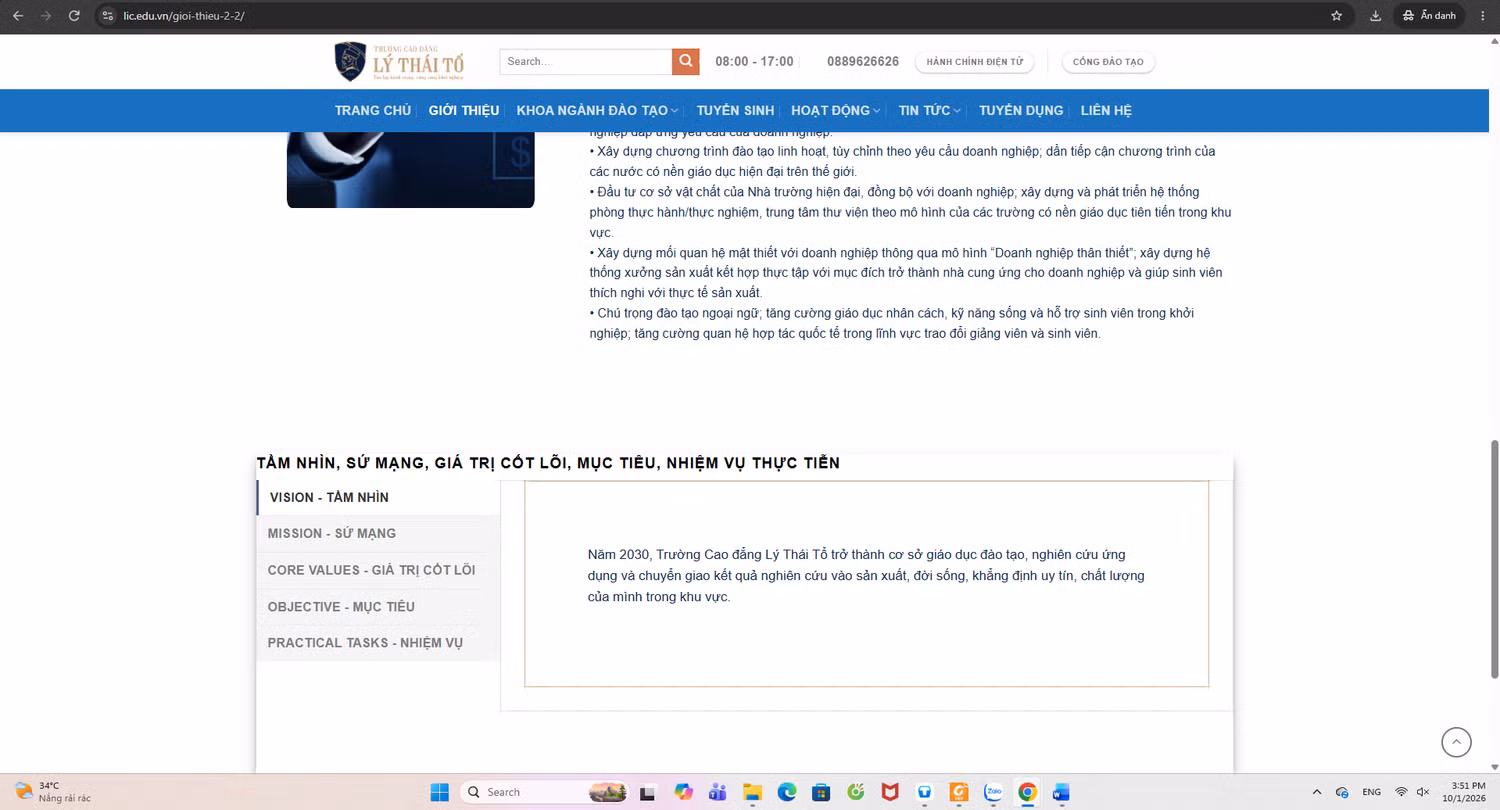
Task: Open McAfee from the taskbar
Action: (890, 792)
